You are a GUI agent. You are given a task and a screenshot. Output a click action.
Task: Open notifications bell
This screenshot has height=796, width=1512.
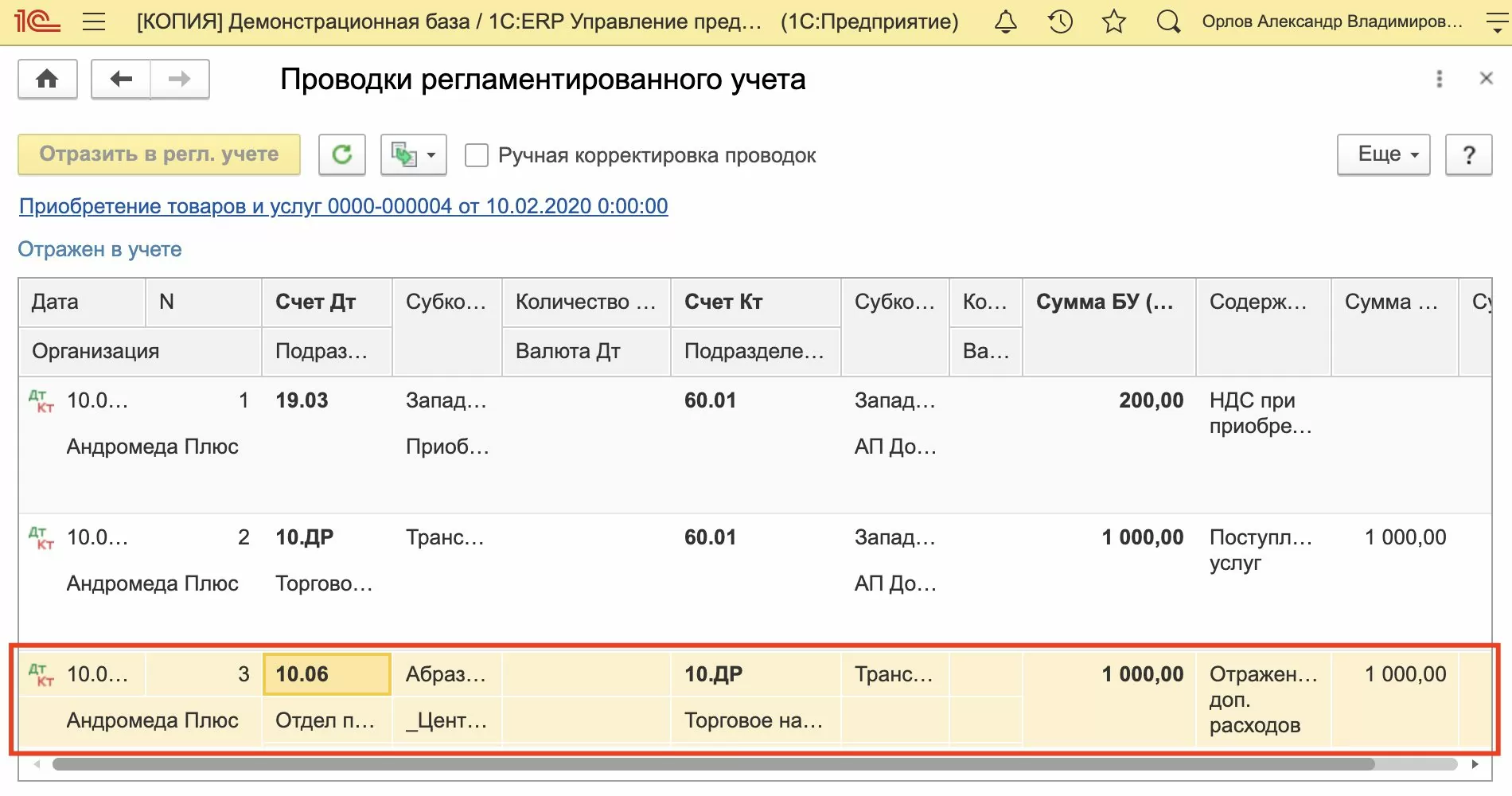pos(1006,21)
